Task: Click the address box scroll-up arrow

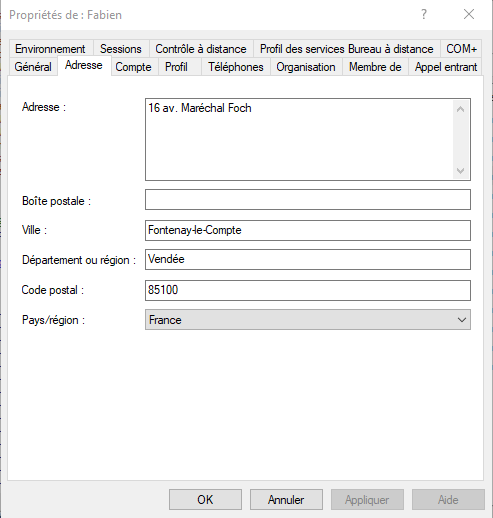Action: 461,109
